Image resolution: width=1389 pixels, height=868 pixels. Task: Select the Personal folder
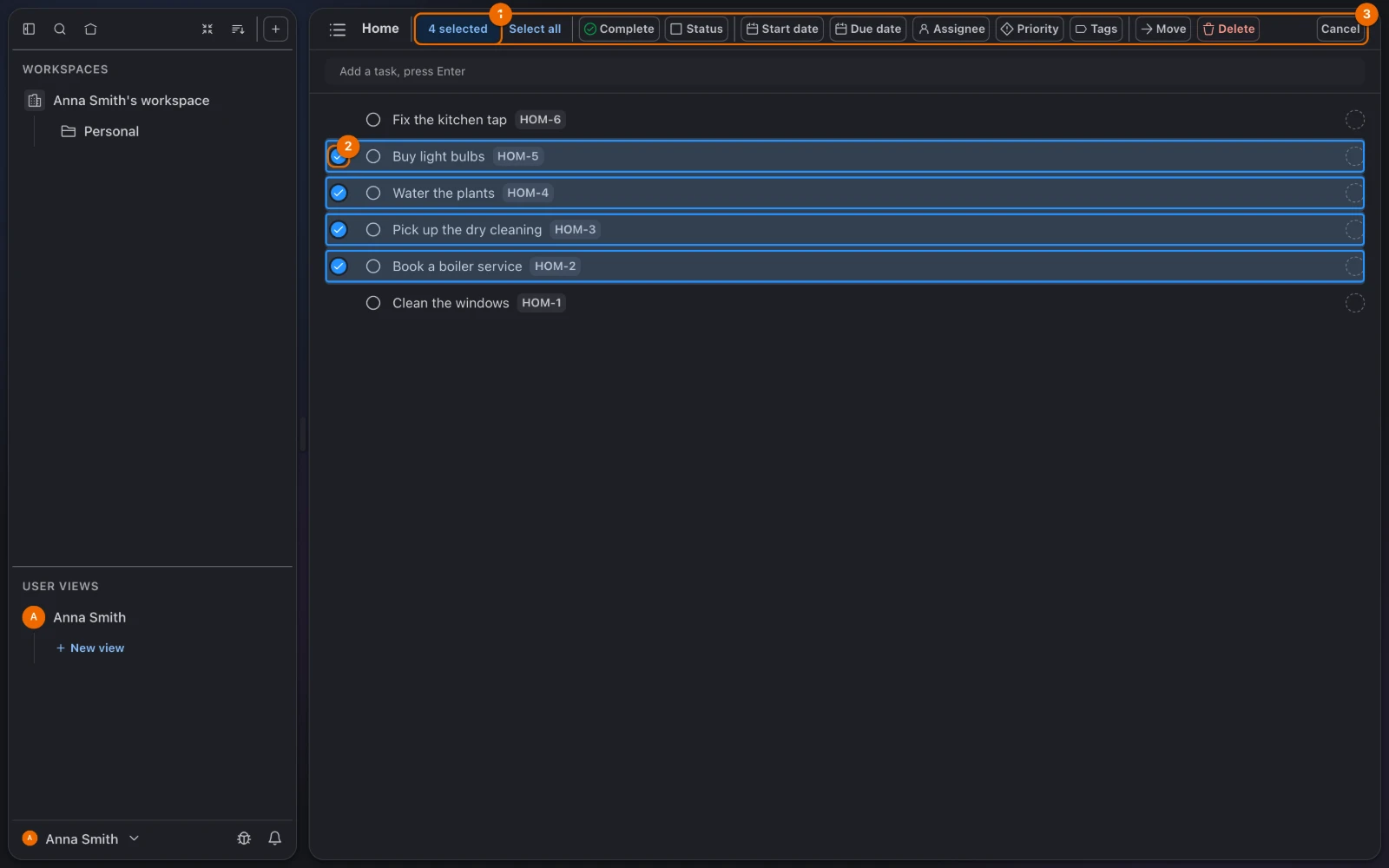(111, 132)
